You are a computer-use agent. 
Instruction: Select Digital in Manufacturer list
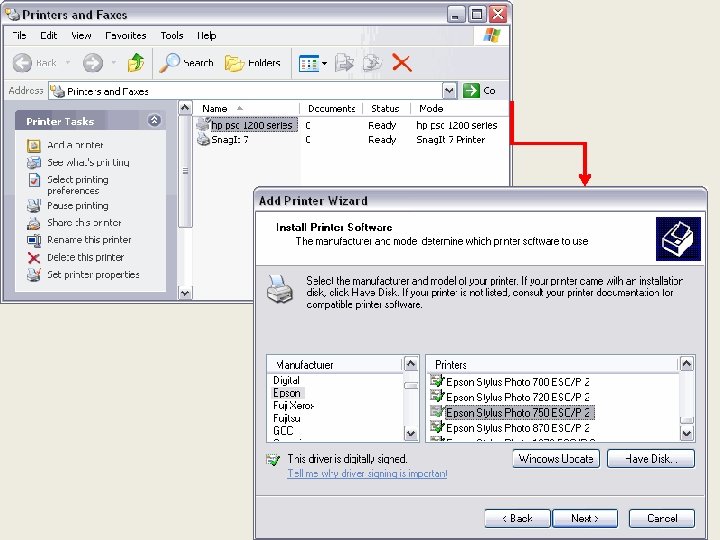coord(286,380)
